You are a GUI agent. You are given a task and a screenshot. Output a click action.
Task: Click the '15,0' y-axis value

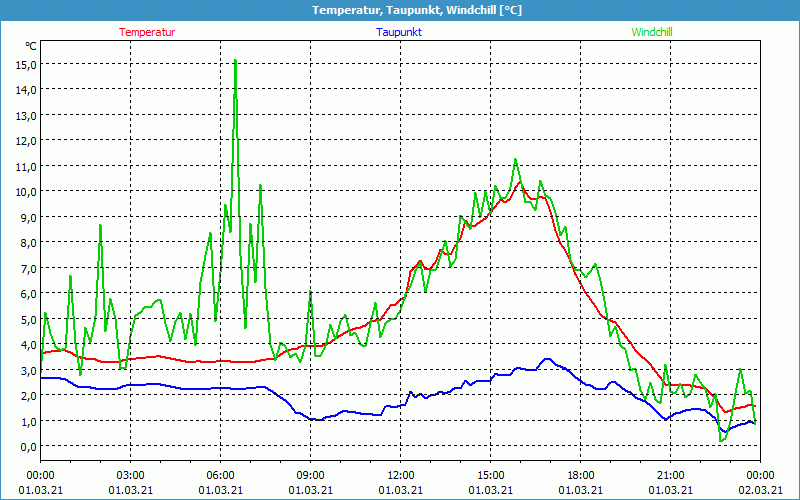(x=27, y=64)
